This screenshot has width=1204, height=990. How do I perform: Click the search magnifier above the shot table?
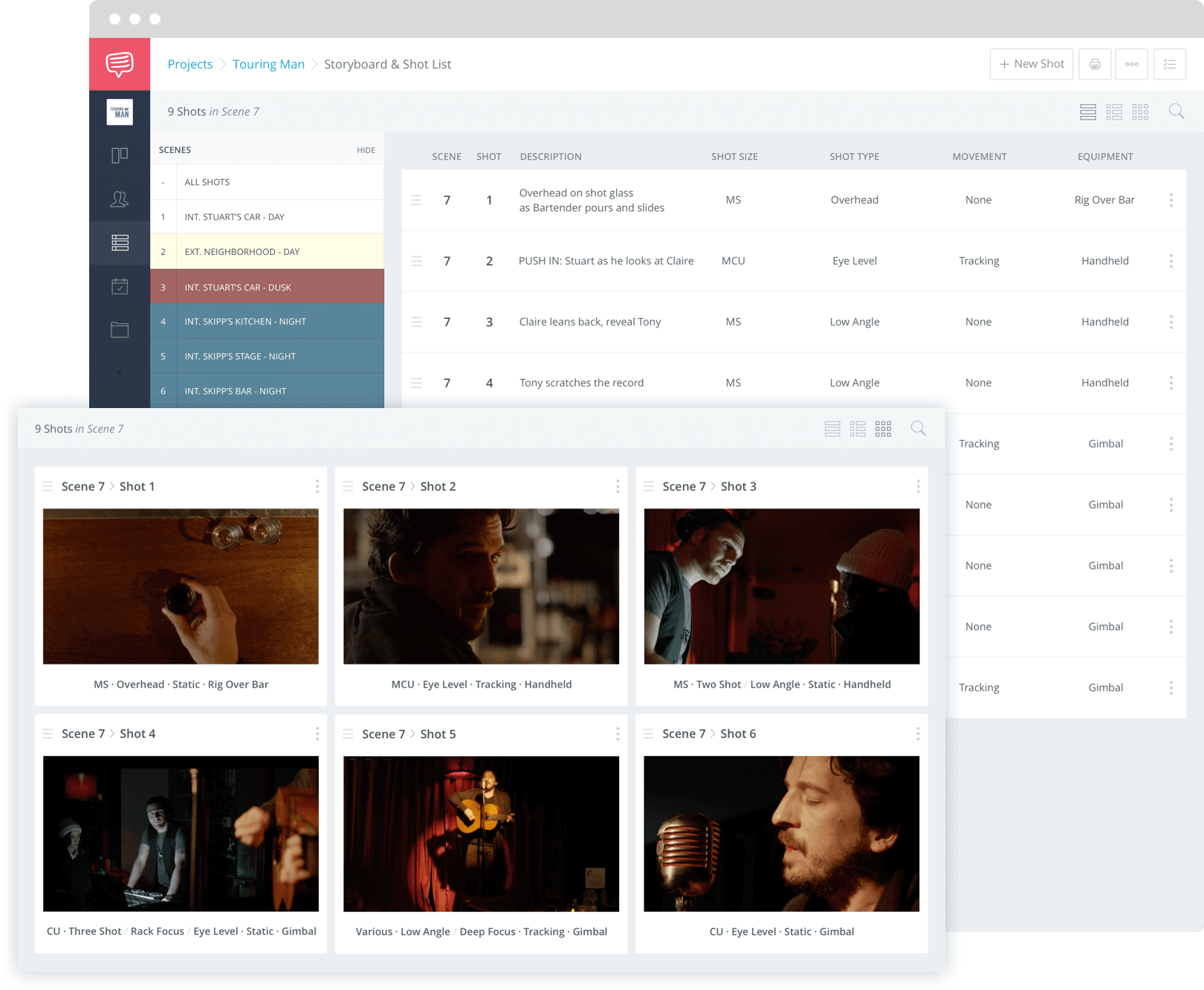point(1177,111)
